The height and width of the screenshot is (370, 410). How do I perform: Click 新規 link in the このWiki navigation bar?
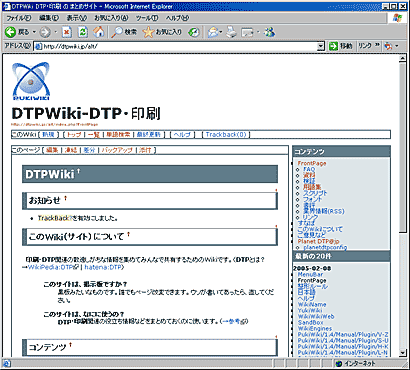click(49, 134)
